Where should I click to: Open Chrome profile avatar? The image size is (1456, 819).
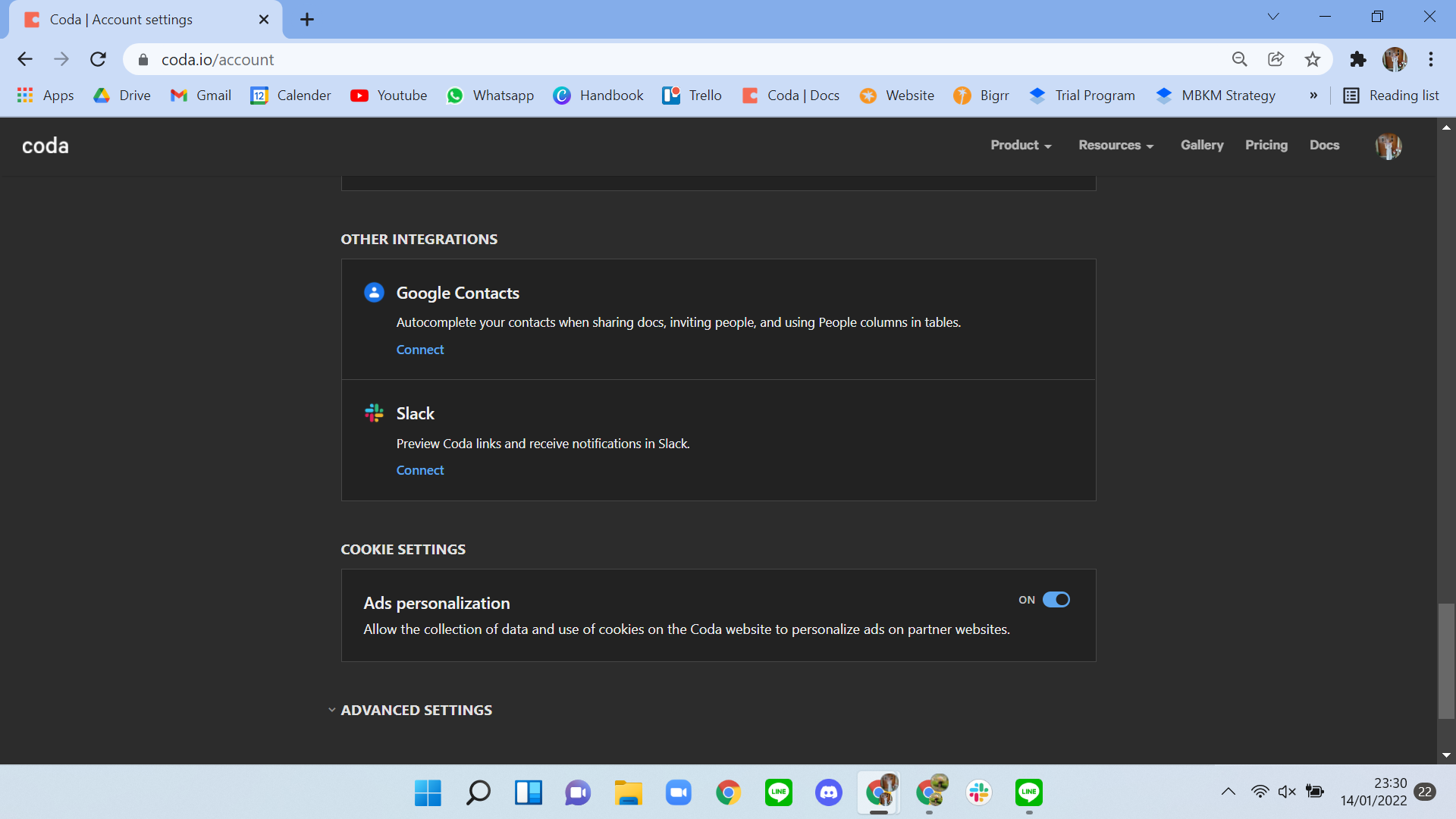pyautogui.click(x=1395, y=59)
